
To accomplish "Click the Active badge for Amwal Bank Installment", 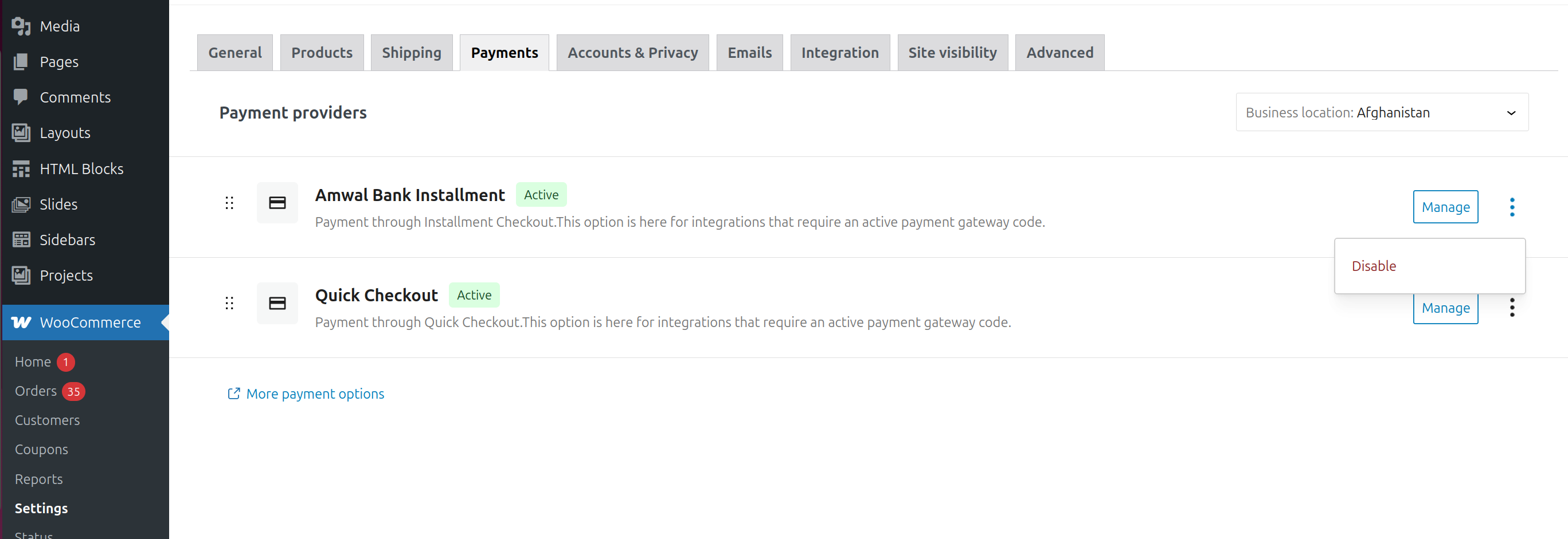I will [x=541, y=195].
